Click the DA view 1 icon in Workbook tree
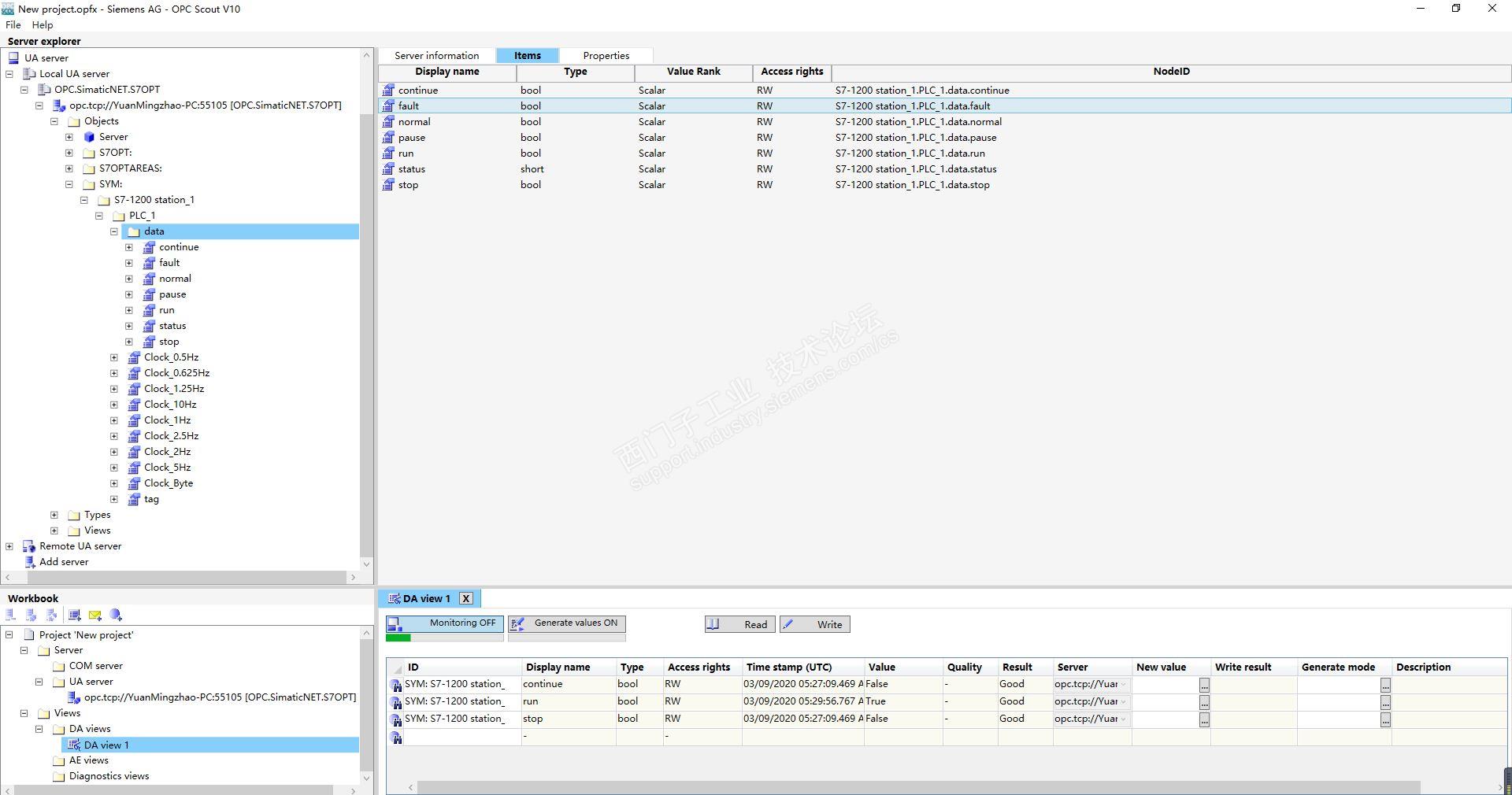Viewport: 1512px width, 795px height. coord(74,745)
